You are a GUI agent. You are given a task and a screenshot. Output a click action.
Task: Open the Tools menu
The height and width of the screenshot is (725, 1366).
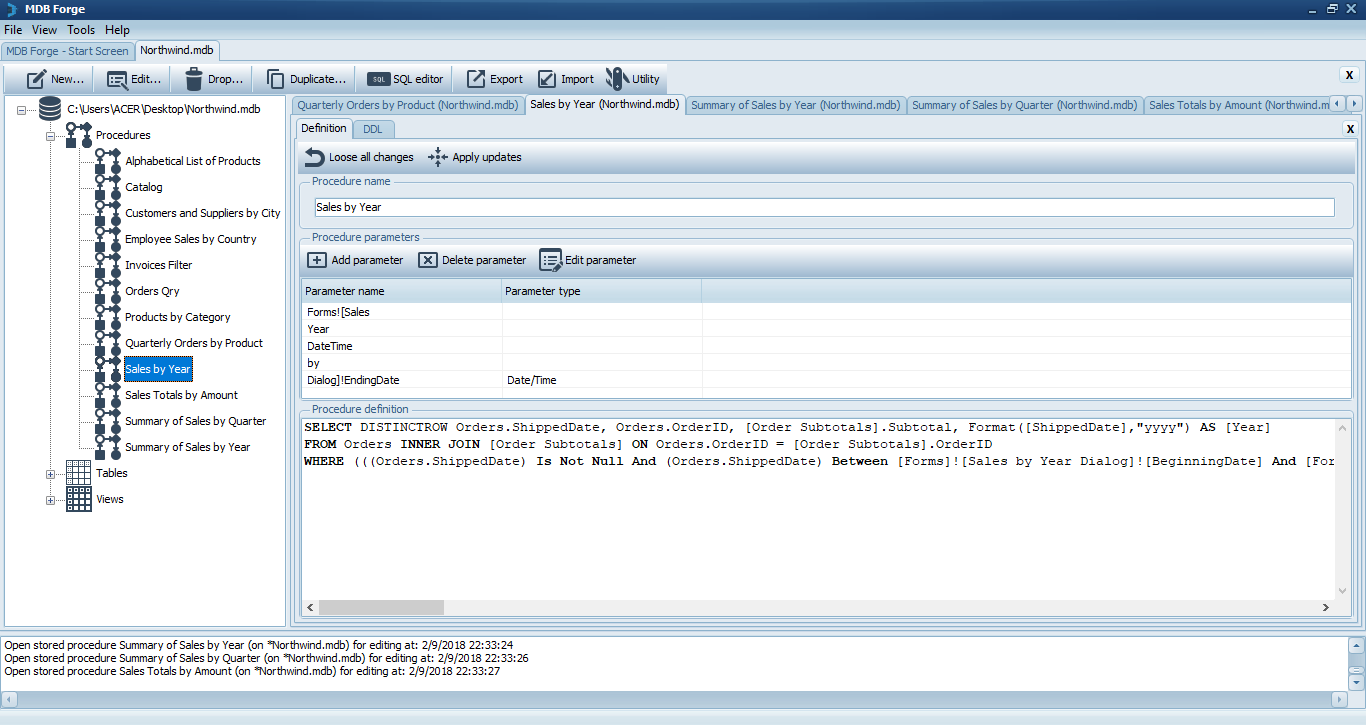coord(81,30)
